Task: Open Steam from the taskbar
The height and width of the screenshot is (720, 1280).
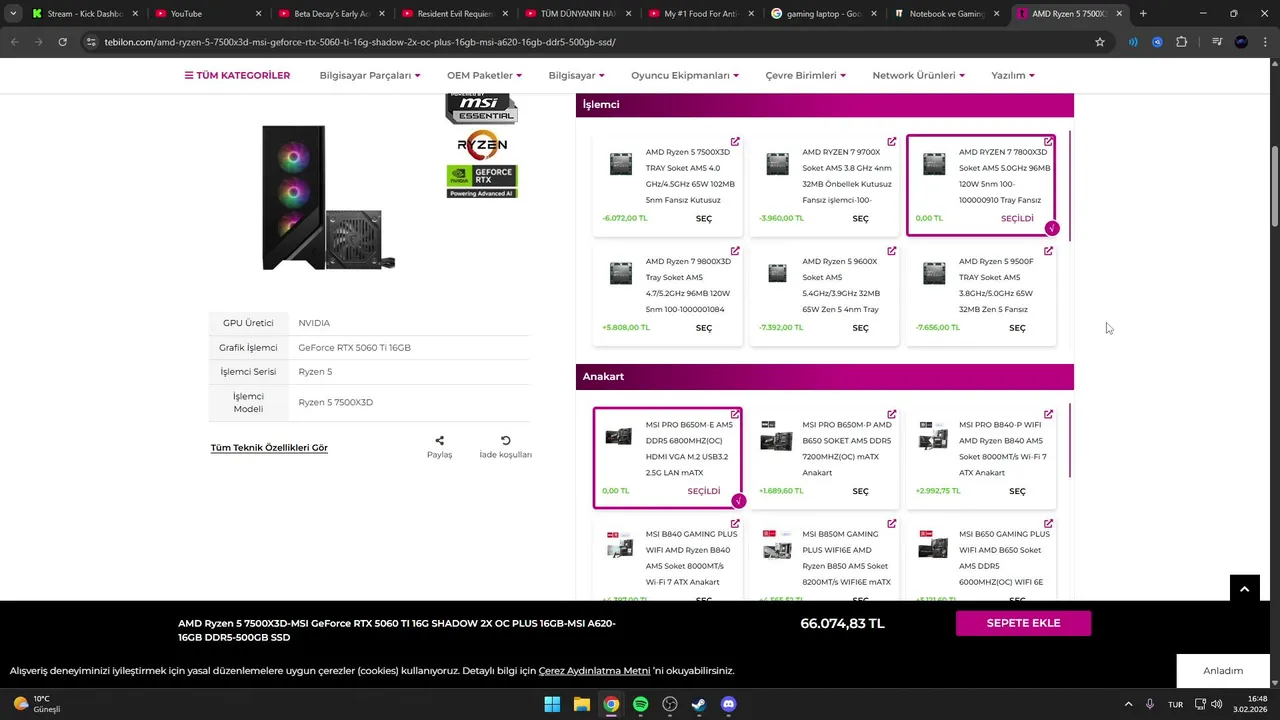Action: tap(699, 704)
